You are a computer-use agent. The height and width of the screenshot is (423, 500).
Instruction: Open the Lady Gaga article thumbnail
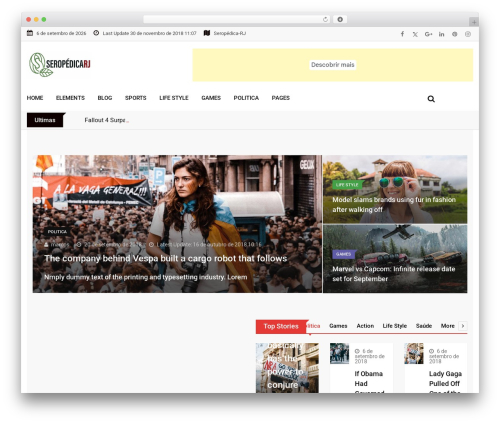tap(414, 353)
